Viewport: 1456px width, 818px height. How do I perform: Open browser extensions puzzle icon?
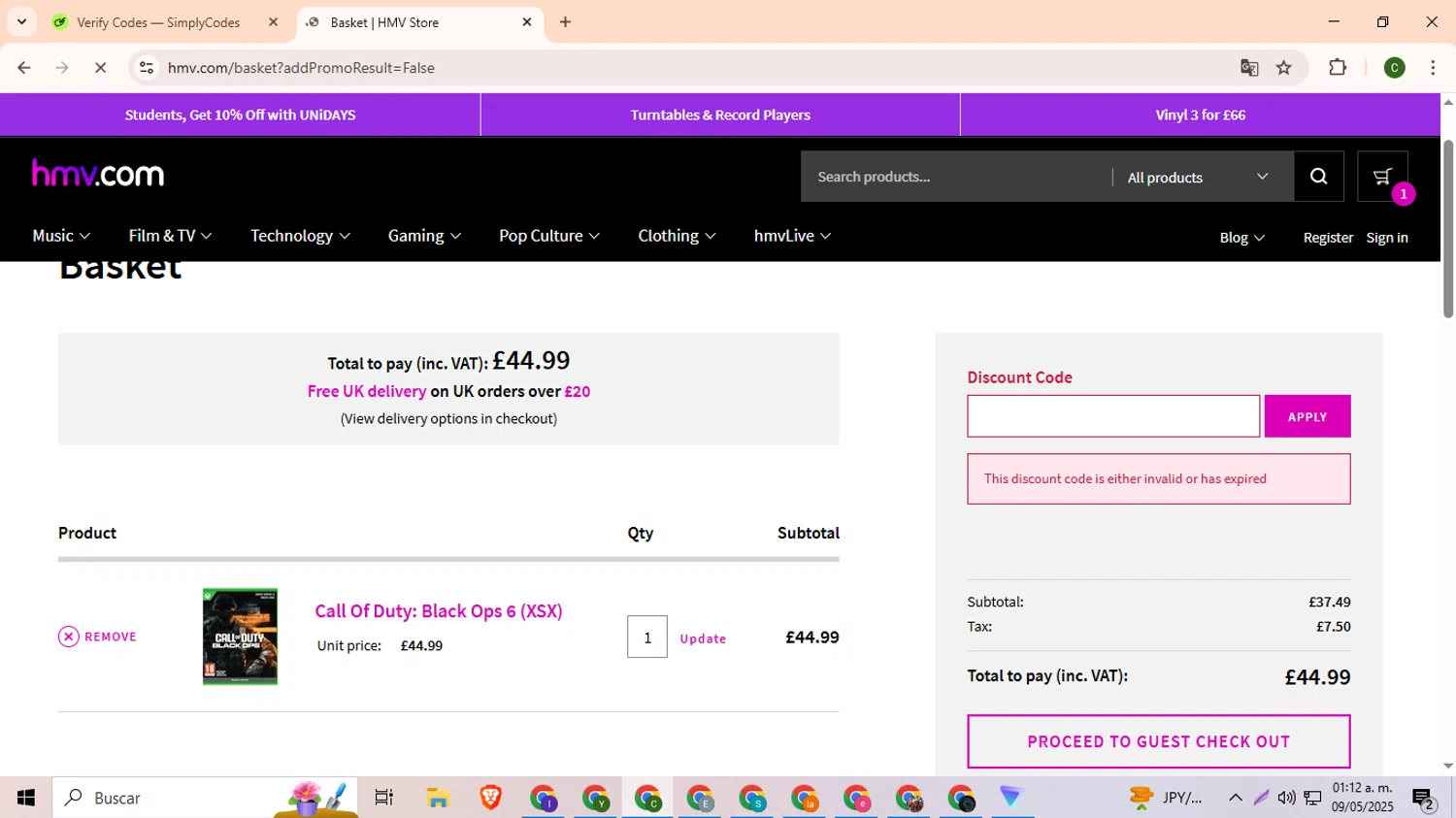click(x=1338, y=68)
